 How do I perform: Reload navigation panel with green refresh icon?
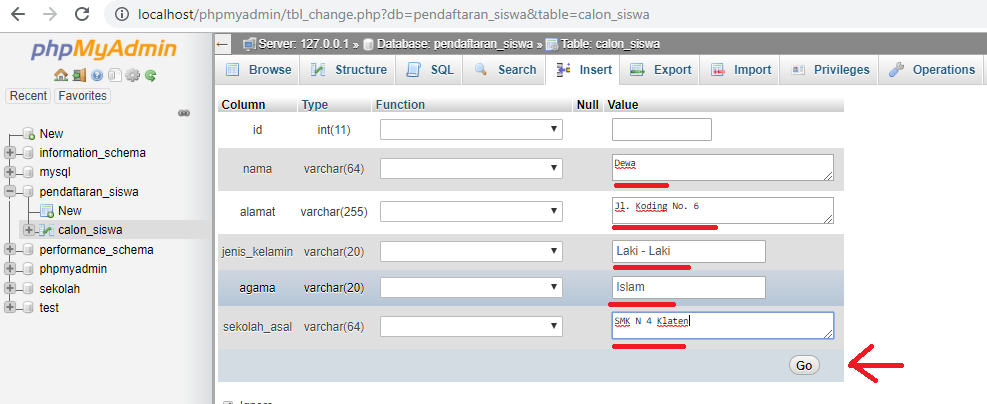coord(150,75)
